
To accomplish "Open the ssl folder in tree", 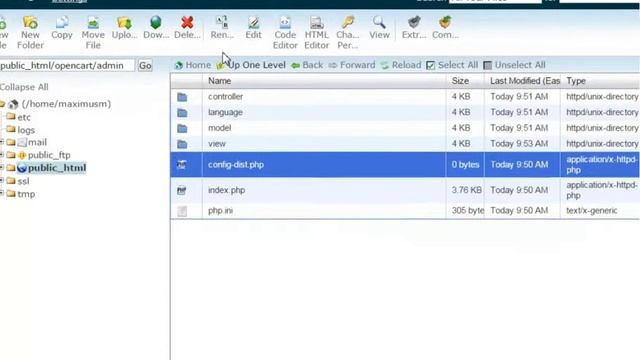I will [x=23, y=181].
